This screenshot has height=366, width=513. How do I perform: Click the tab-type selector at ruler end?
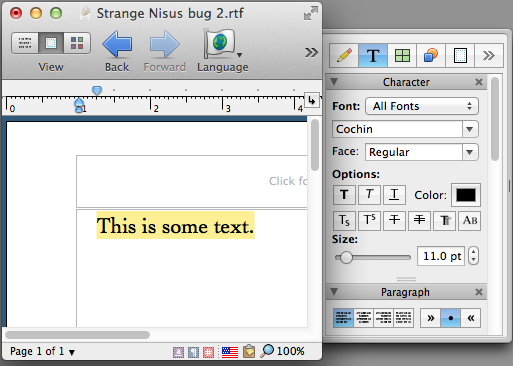[312, 100]
